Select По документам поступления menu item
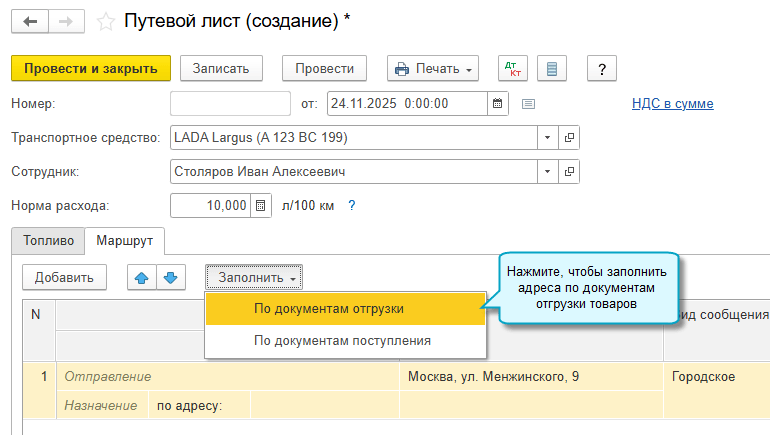 tap(342, 340)
